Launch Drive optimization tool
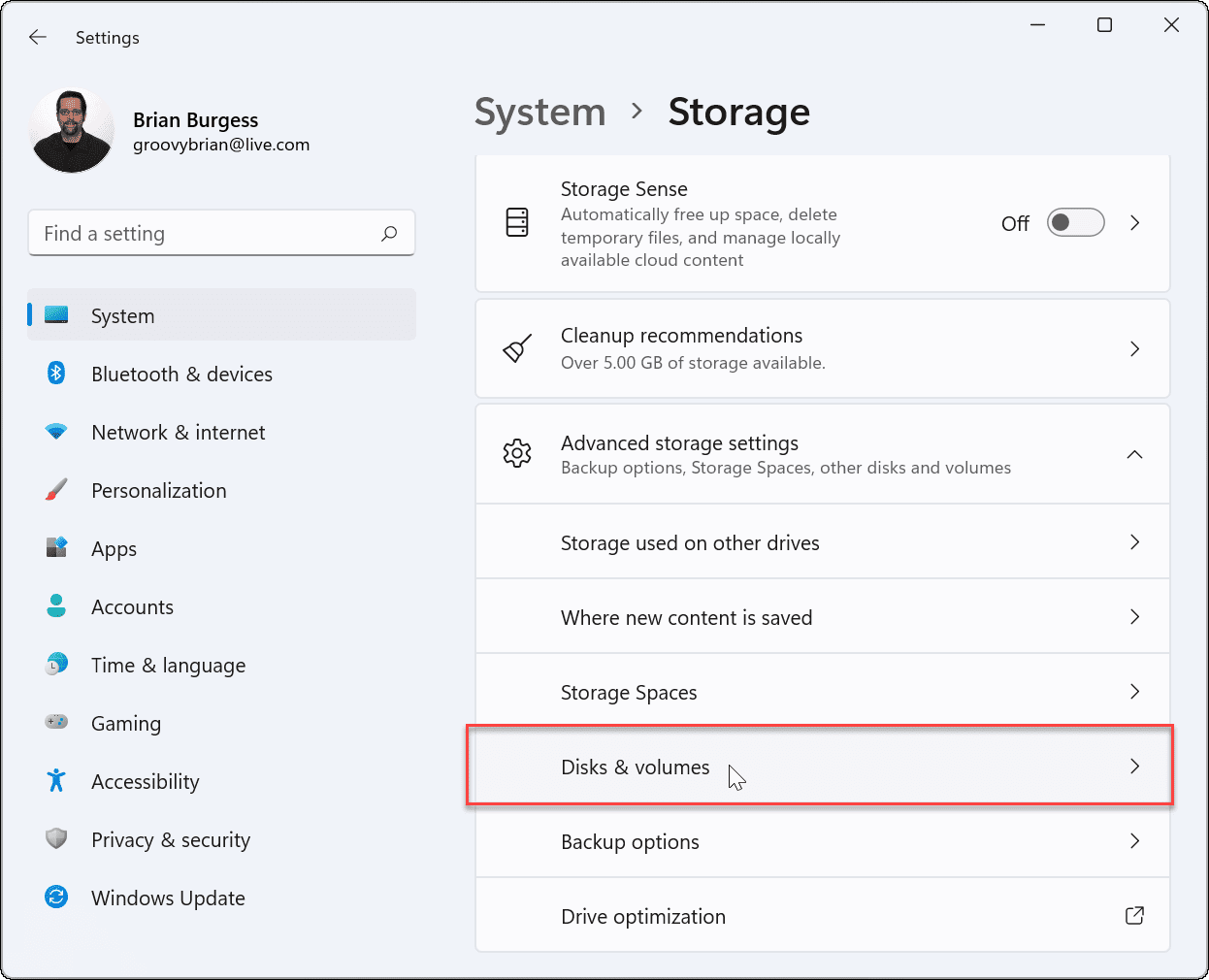The width and height of the screenshot is (1209, 980). 822,915
